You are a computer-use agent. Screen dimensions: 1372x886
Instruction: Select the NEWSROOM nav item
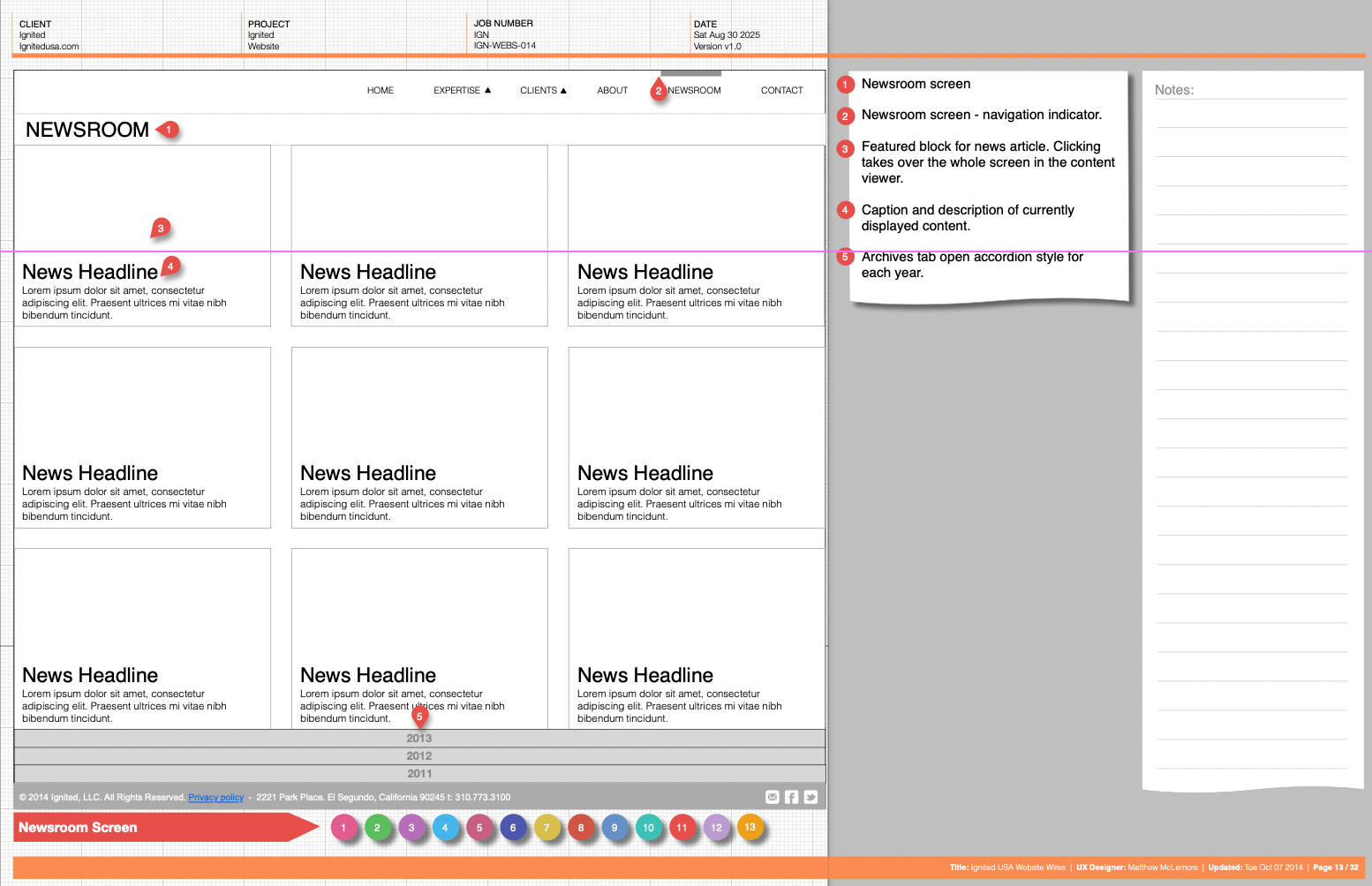pos(695,90)
